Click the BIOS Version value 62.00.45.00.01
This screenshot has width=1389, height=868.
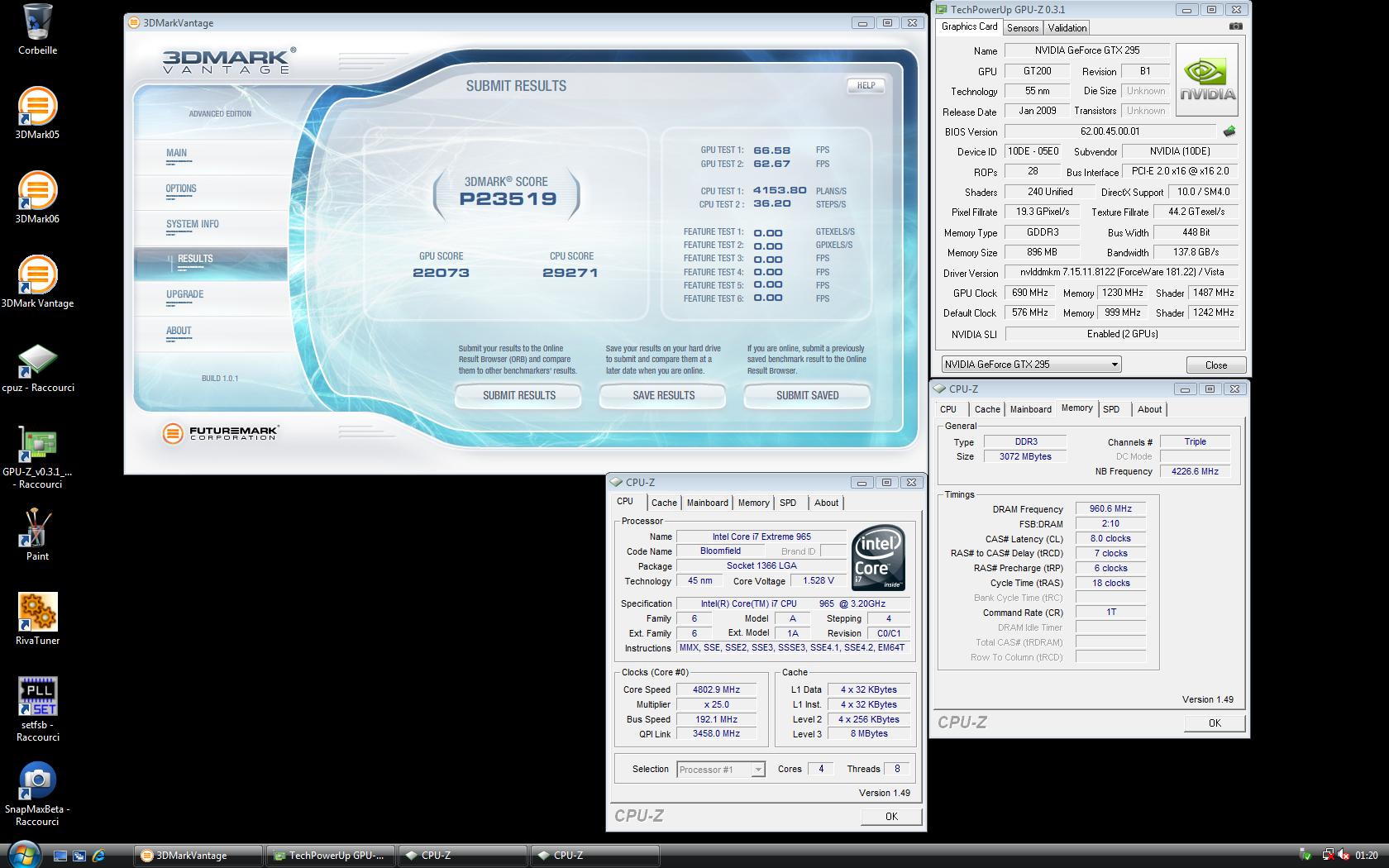1110,131
